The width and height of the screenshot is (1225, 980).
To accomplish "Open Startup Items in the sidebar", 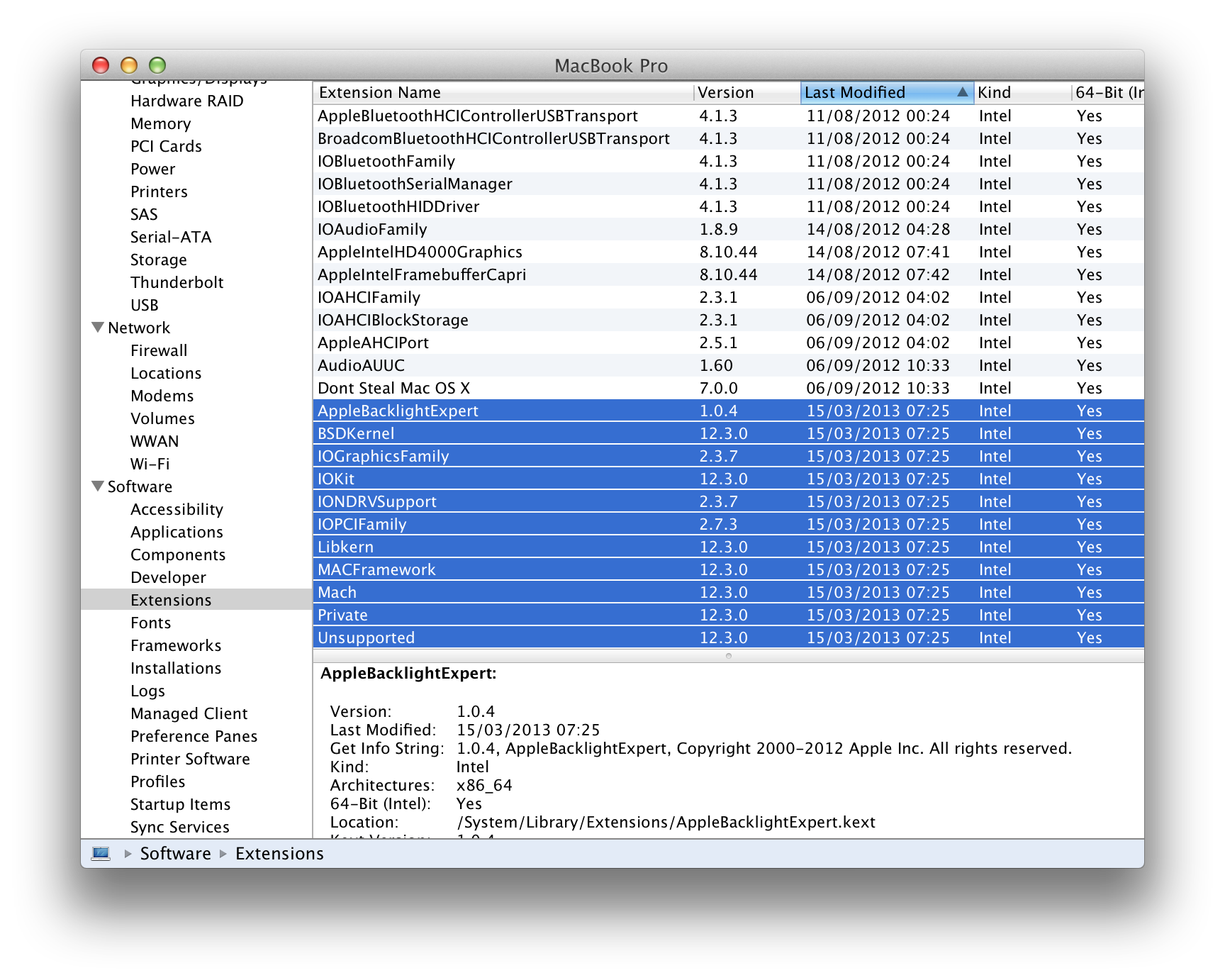I will point(180,804).
